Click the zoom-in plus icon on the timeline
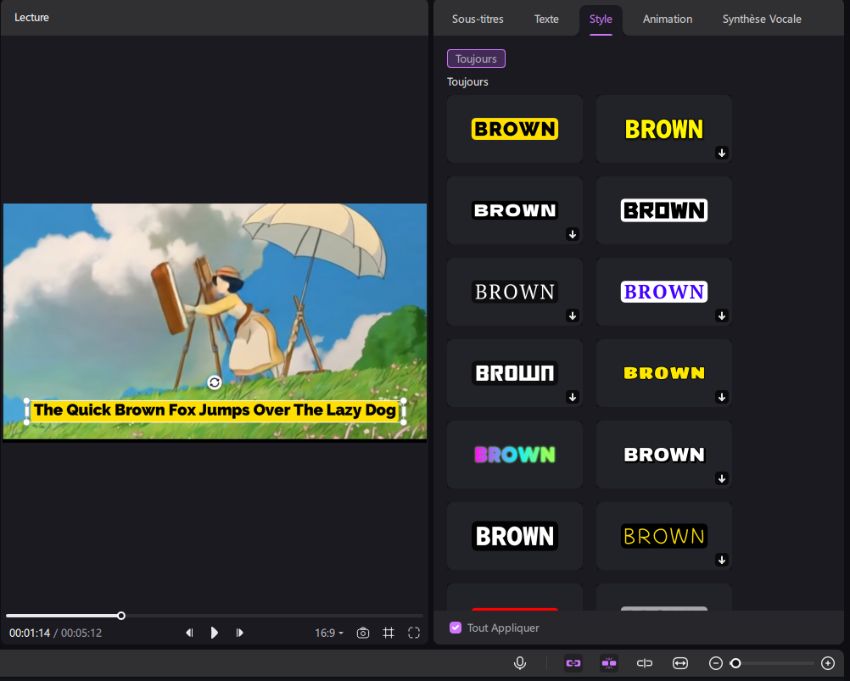The height and width of the screenshot is (681, 850). (827, 663)
